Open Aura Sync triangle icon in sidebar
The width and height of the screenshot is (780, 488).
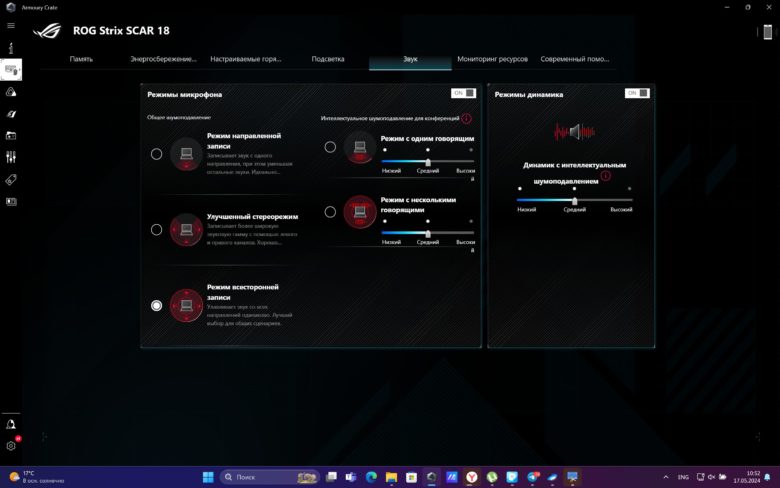coord(11,92)
